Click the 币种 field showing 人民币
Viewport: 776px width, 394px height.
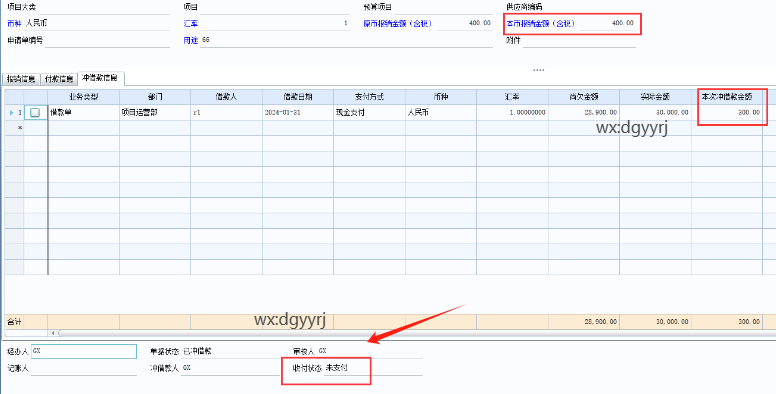coord(97,23)
